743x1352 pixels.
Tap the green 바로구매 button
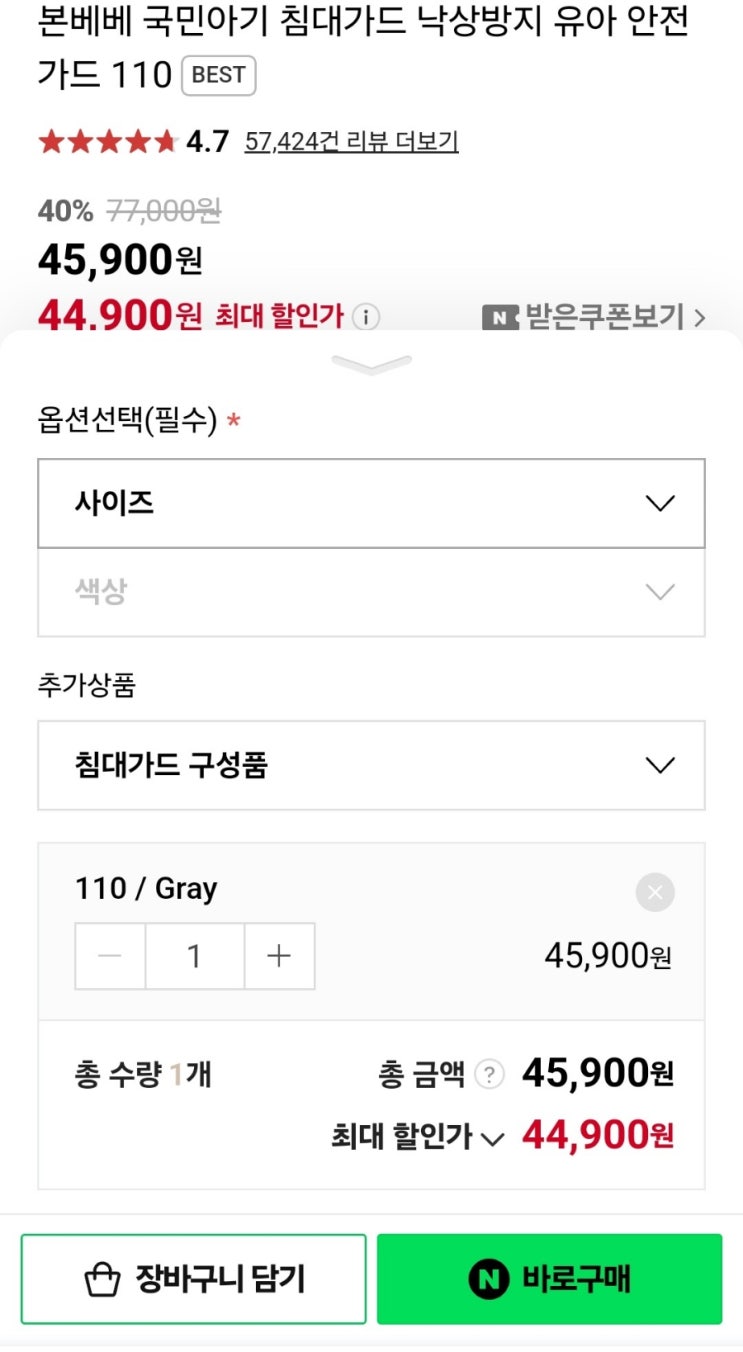coord(549,1279)
